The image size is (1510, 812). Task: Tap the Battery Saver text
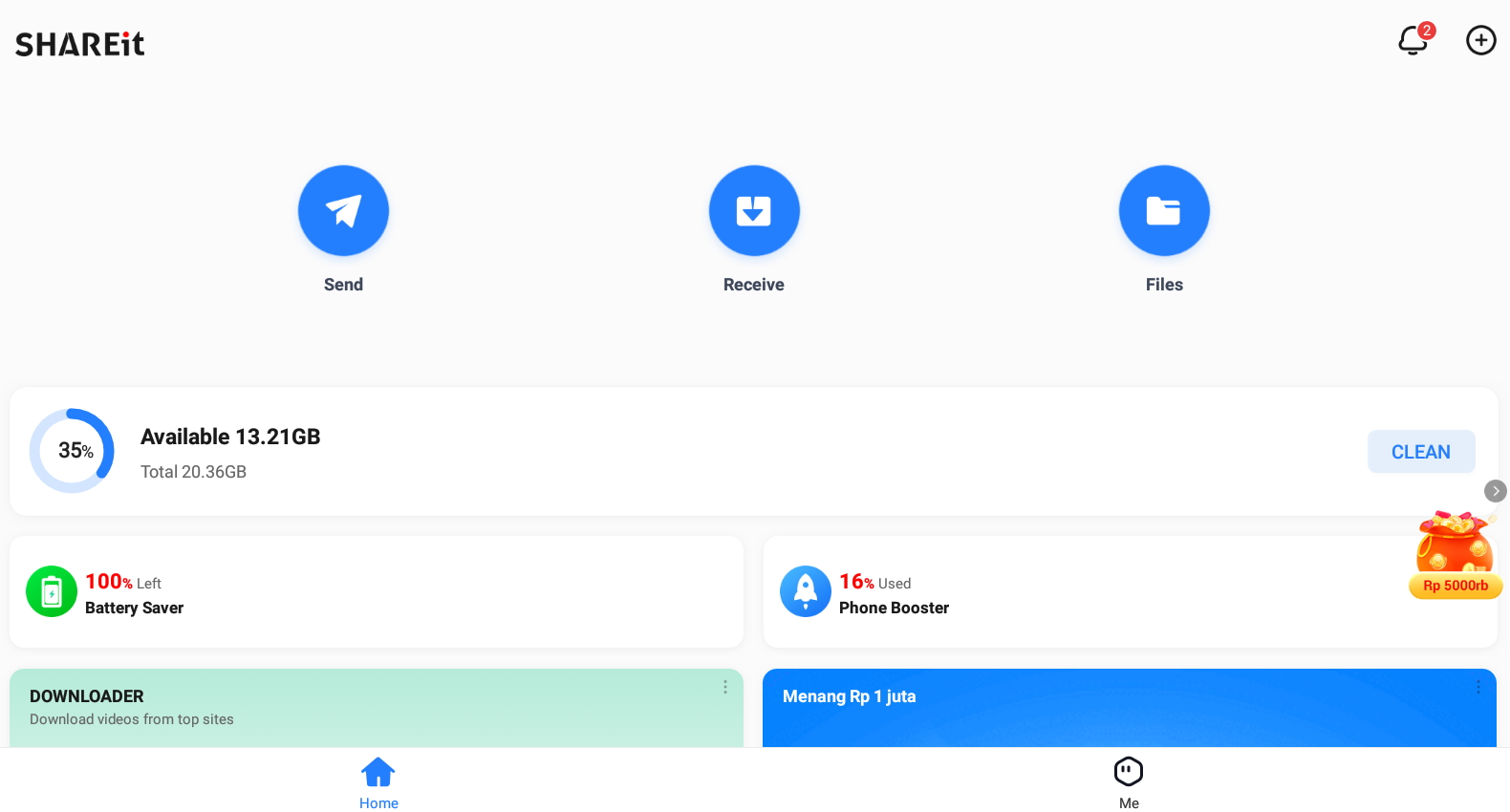(x=134, y=608)
